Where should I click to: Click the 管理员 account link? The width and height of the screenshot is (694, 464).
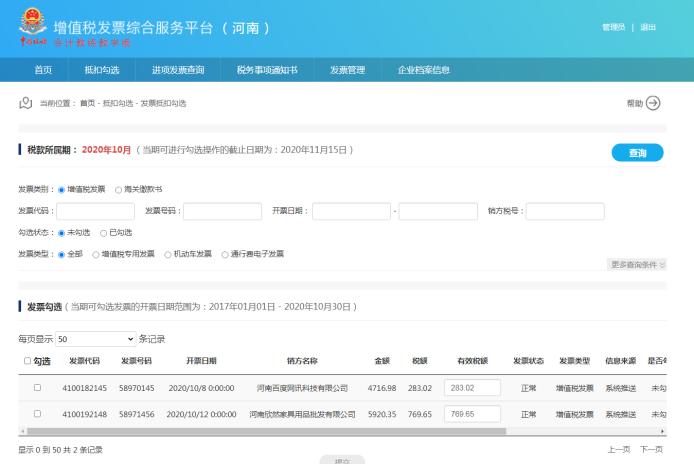(613, 27)
